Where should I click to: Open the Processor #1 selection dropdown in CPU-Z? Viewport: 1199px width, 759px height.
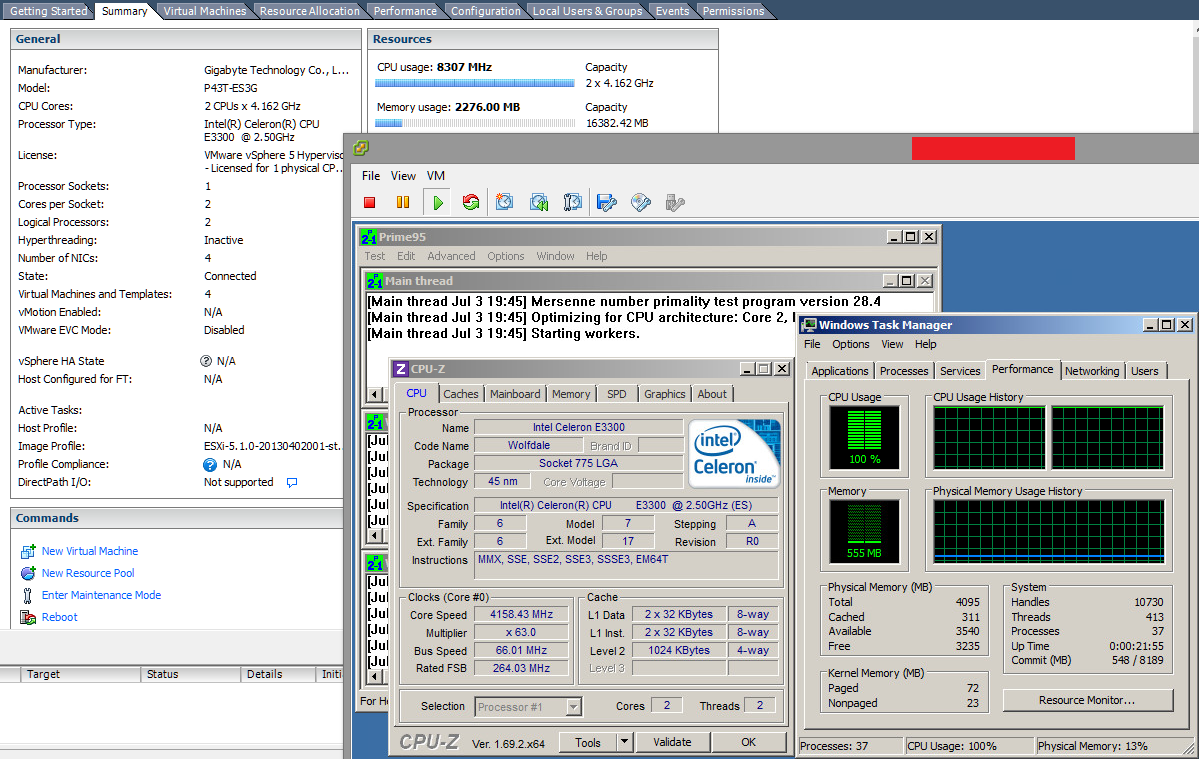574,707
